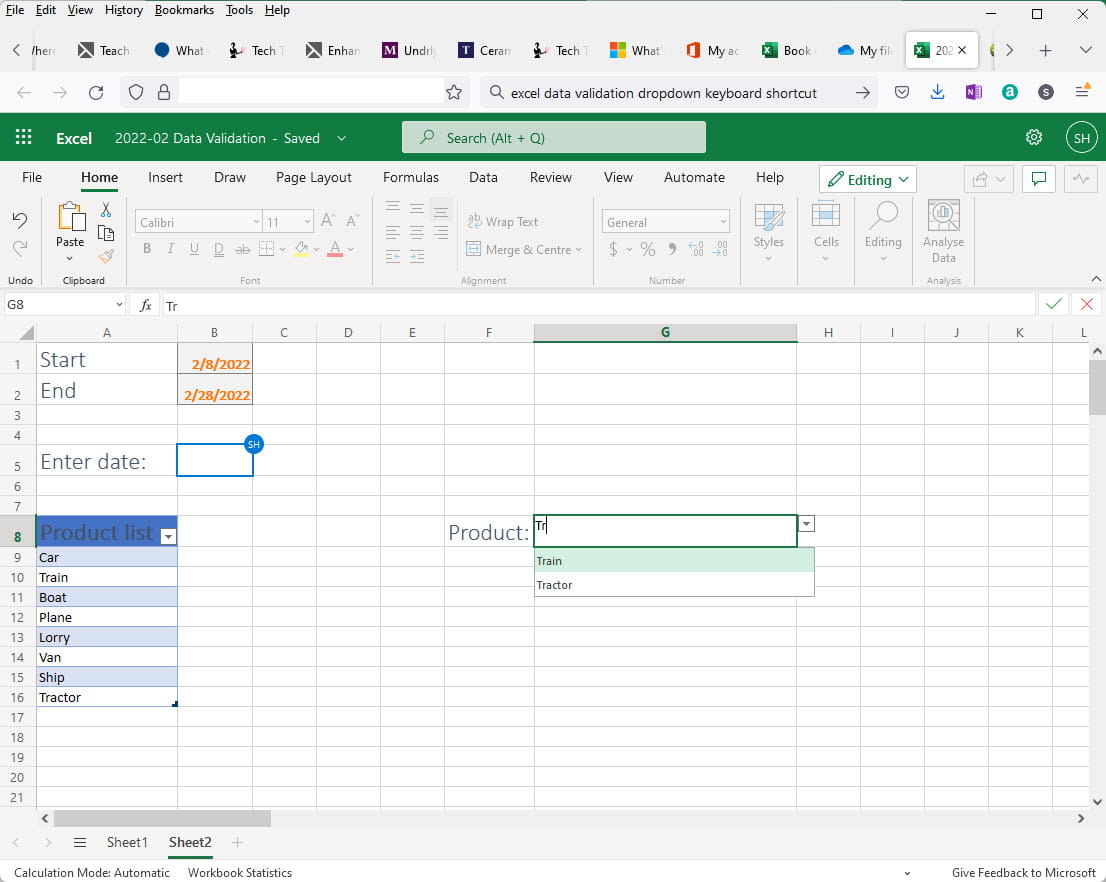Image resolution: width=1106 pixels, height=882 pixels.
Task: Toggle Italic formatting in Font group
Action: [170, 249]
